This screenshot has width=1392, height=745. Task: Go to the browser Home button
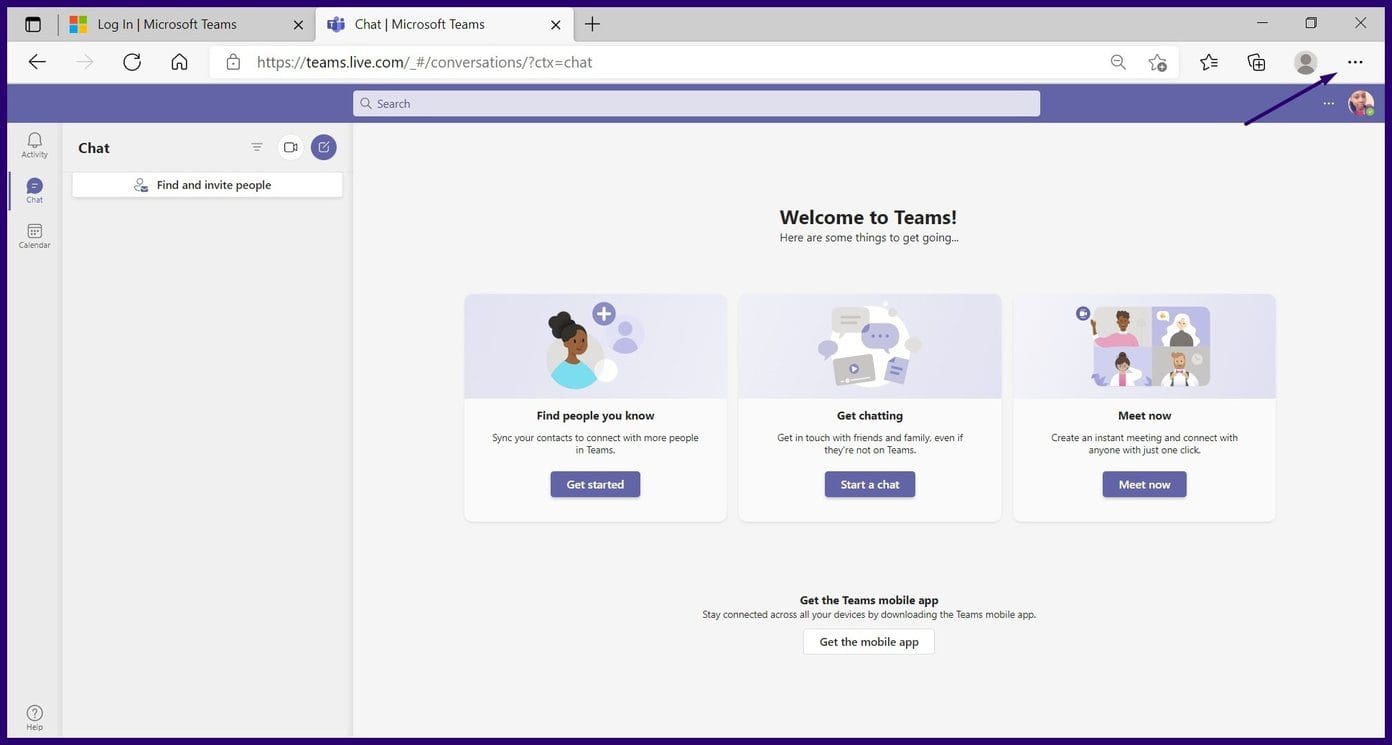179,62
